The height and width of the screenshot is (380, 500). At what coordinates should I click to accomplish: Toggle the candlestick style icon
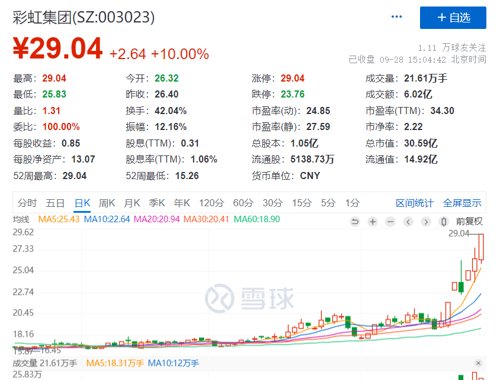(x=444, y=222)
